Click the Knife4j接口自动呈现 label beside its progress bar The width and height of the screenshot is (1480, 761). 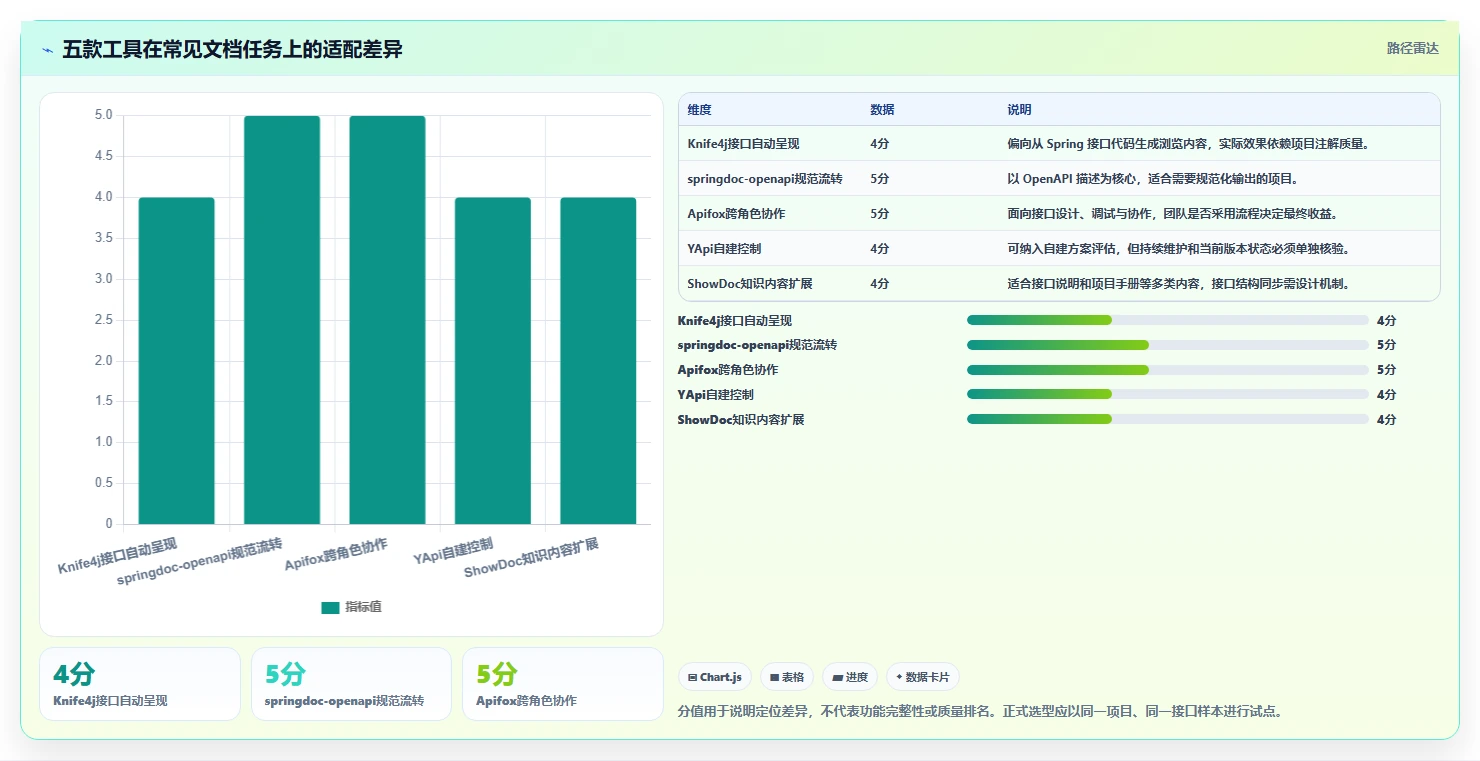735,321
